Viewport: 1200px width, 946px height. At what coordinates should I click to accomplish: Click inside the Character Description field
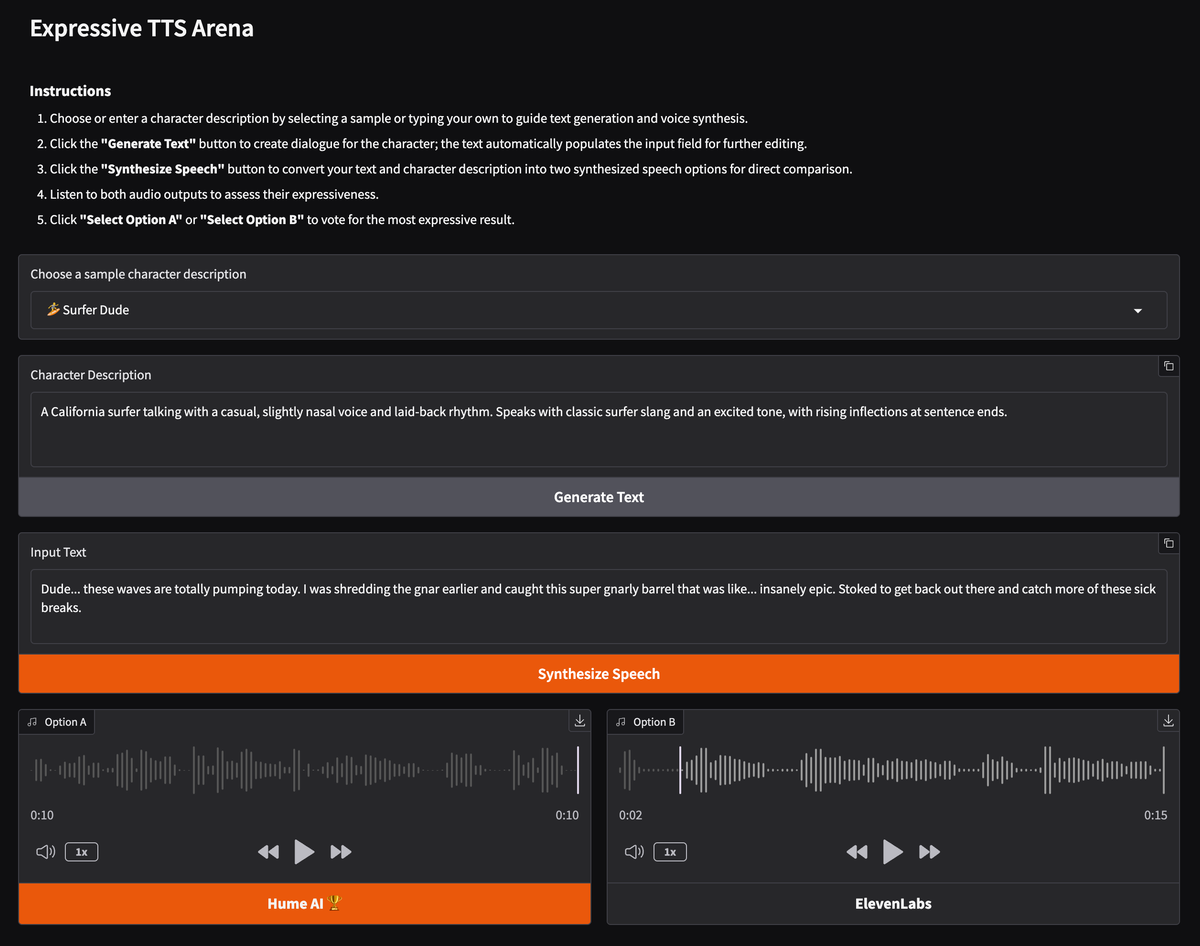(x=598, y=429)
